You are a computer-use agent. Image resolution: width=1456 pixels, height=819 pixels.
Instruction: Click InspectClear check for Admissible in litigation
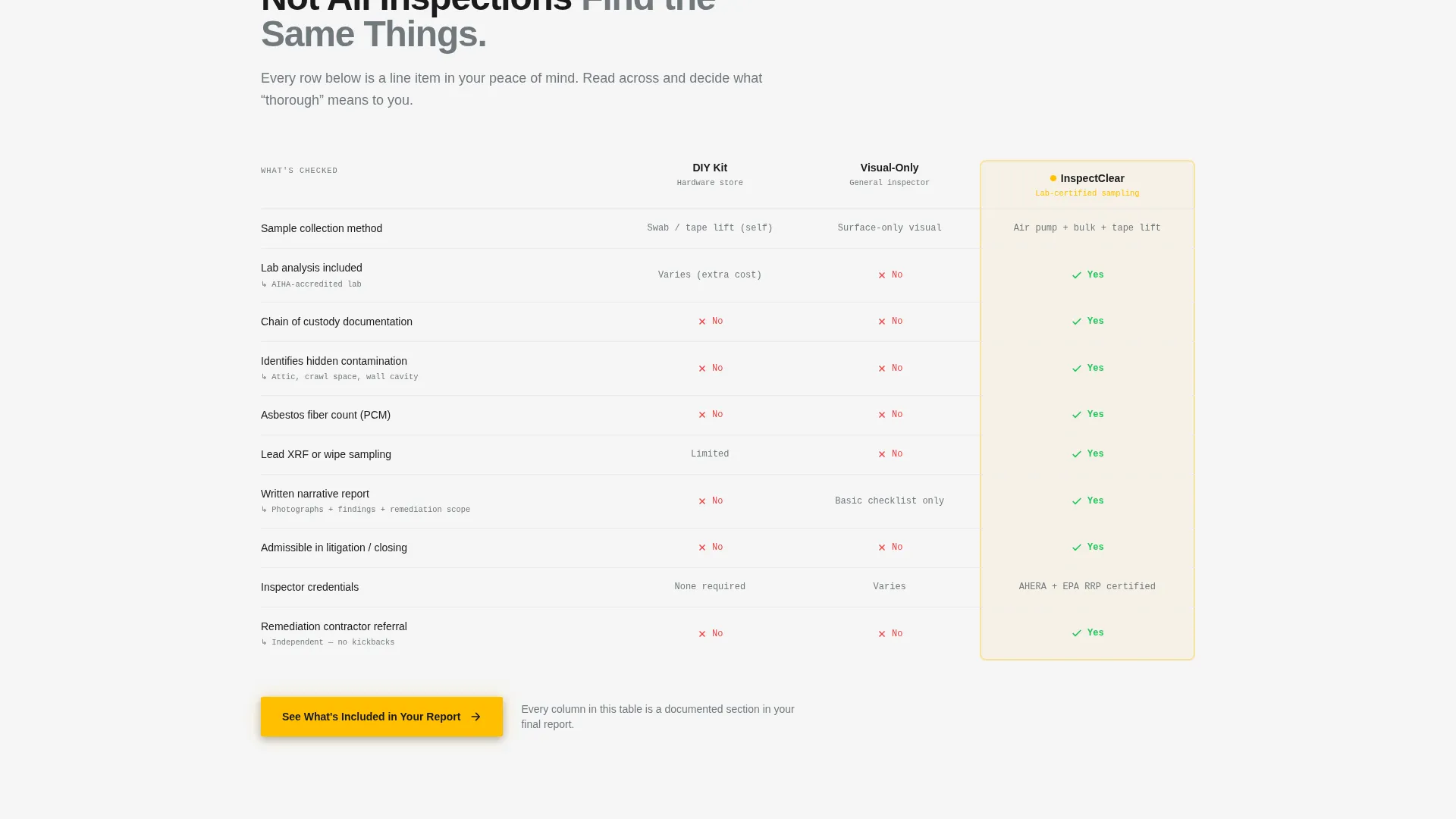click(x=1077, y=548)
